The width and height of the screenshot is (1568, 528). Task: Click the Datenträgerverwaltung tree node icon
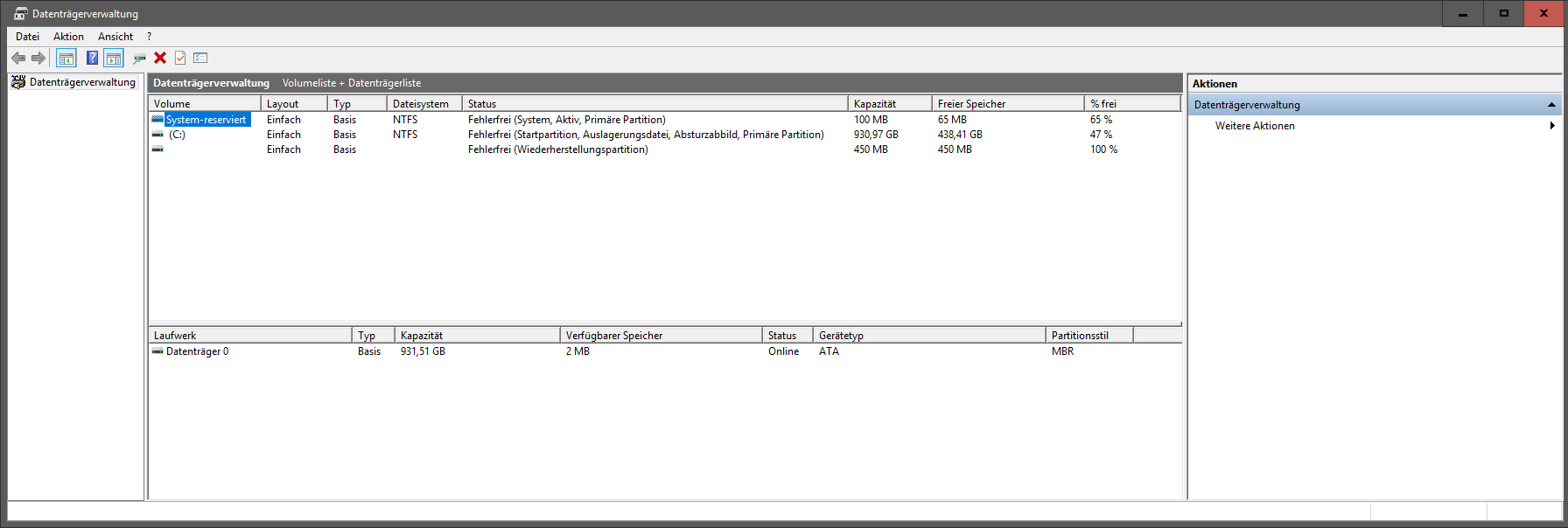pyautogui.click(x=18, y=82)
